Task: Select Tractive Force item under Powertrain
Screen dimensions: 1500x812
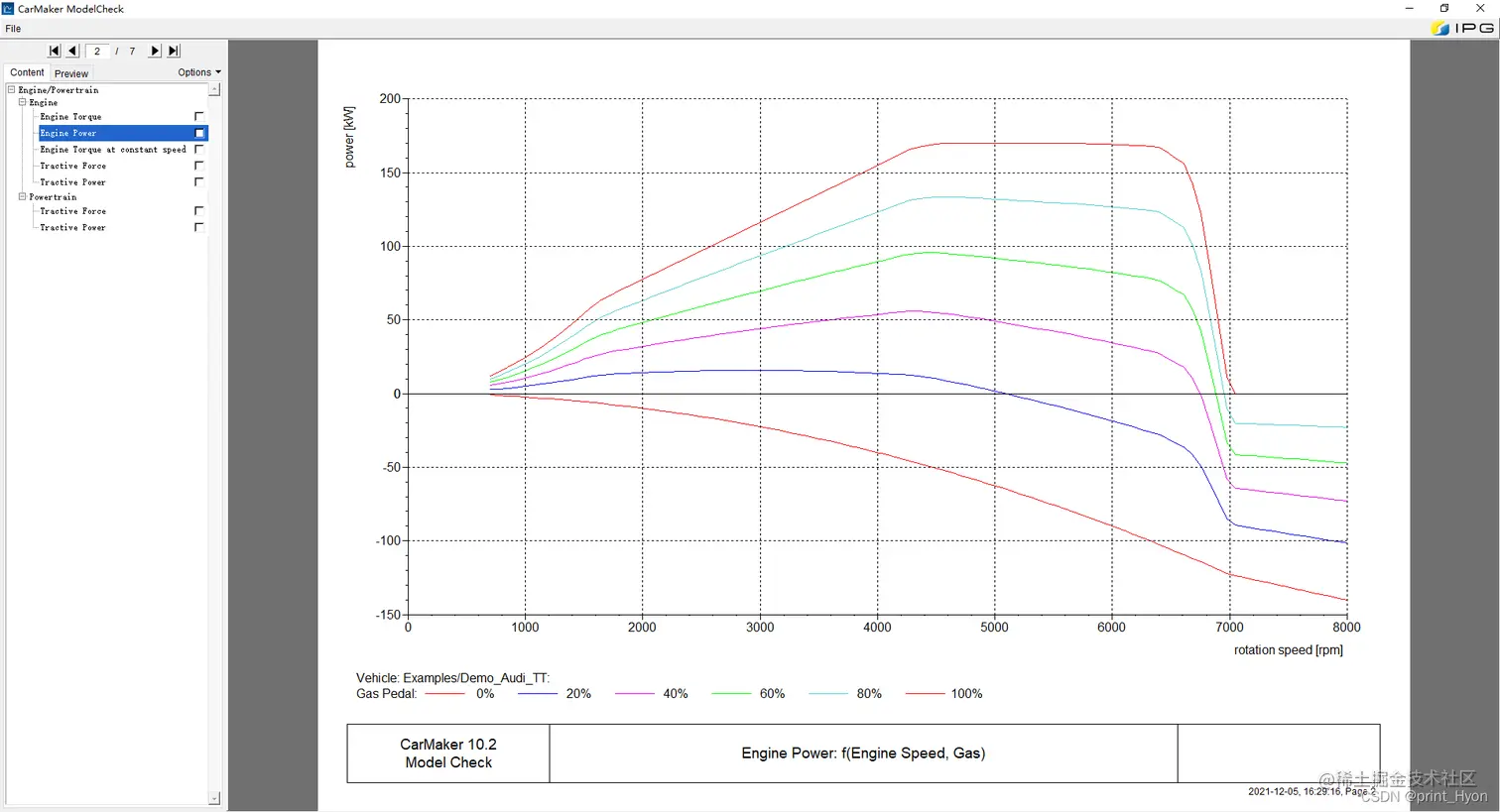Action: pyautogui.click(x=72, y=211)
